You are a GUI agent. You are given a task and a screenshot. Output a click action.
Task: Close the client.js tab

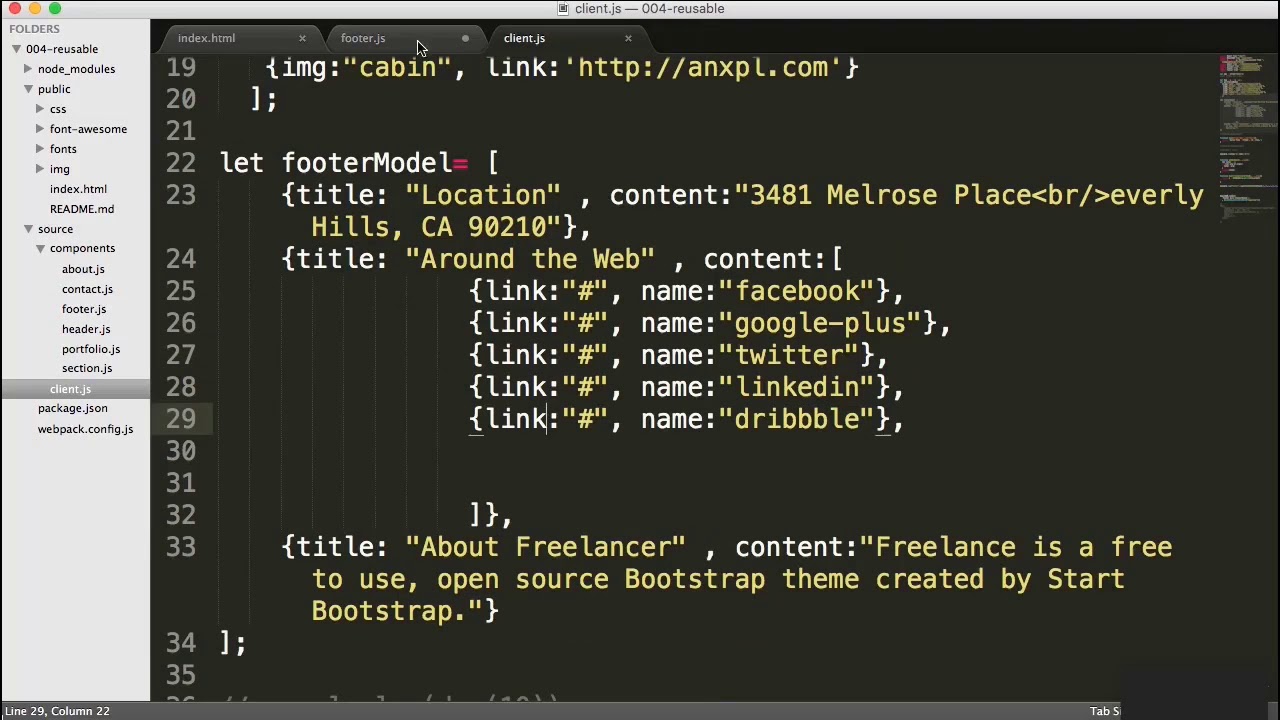coord(628,39)
